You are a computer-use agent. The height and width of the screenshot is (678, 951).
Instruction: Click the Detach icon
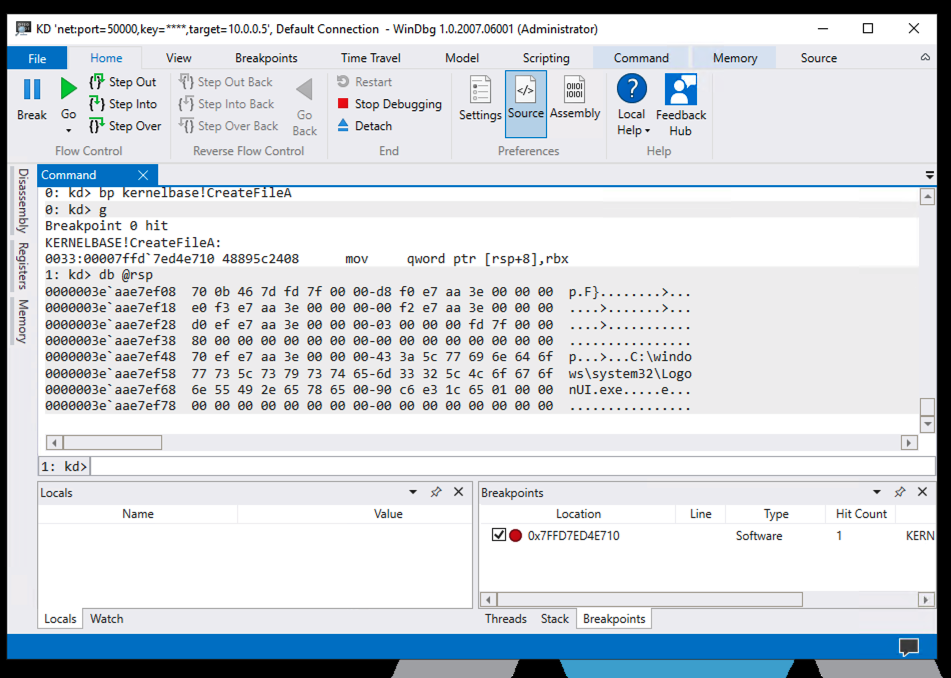click(343, 126)
